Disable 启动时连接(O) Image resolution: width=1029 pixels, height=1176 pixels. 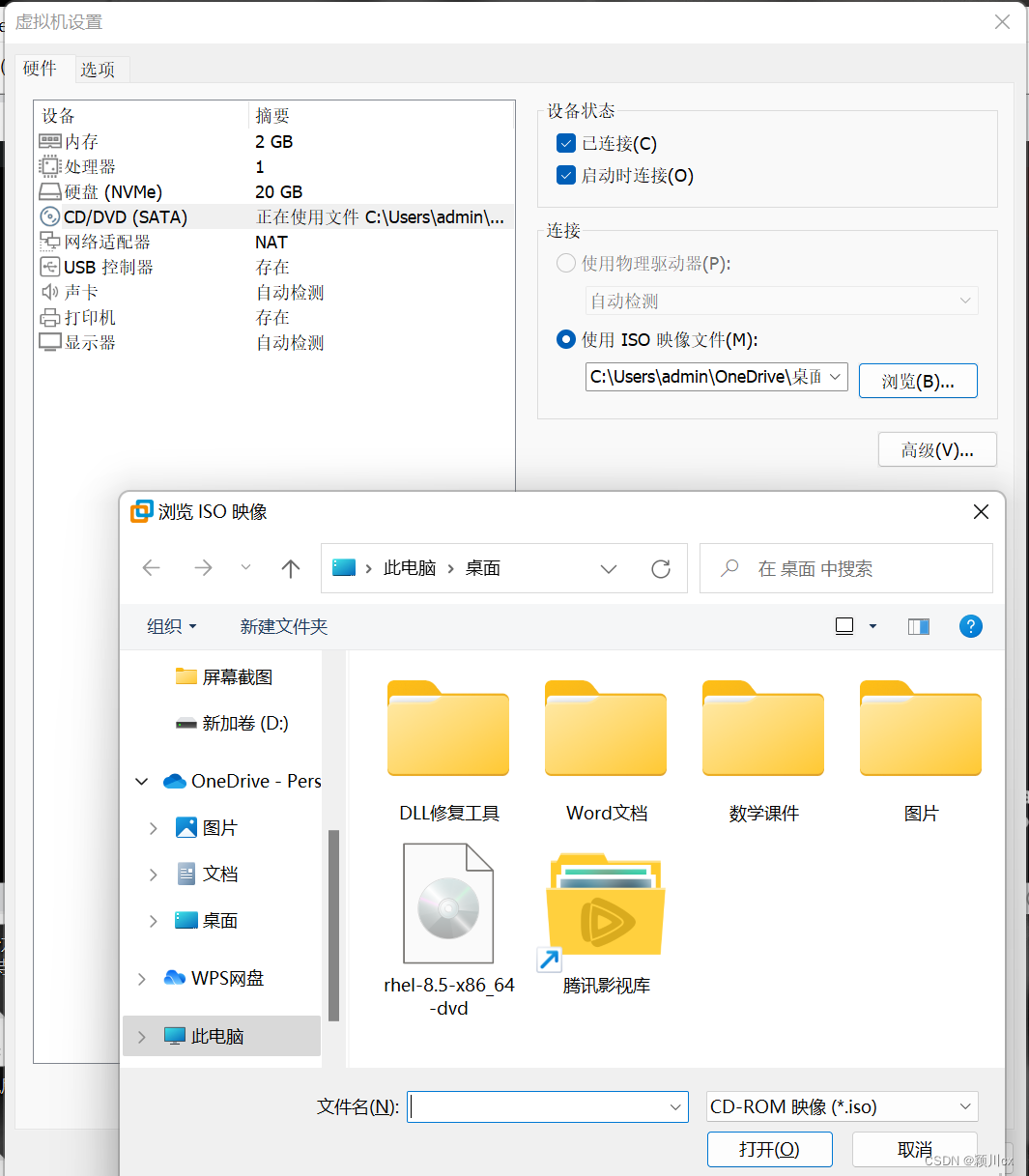click(x=565, y=175)
